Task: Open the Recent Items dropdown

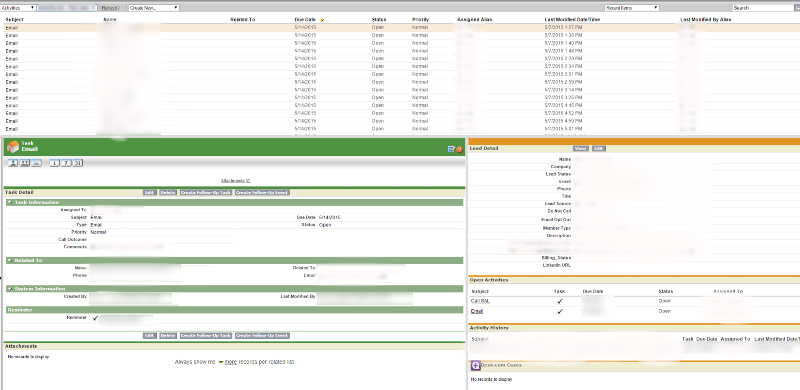Action: (x=632, y=8)
